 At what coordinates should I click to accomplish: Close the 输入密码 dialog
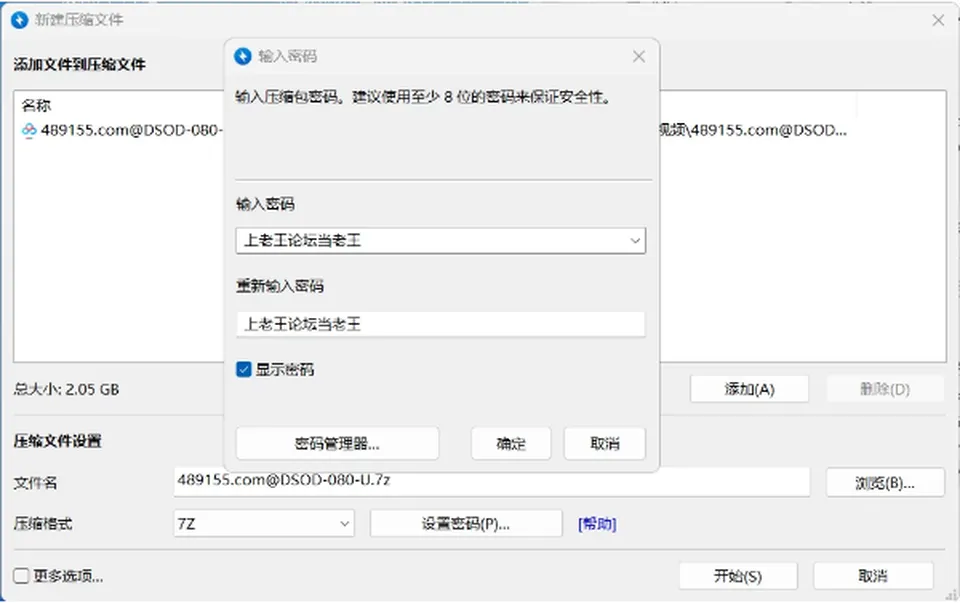click(639, 56)
